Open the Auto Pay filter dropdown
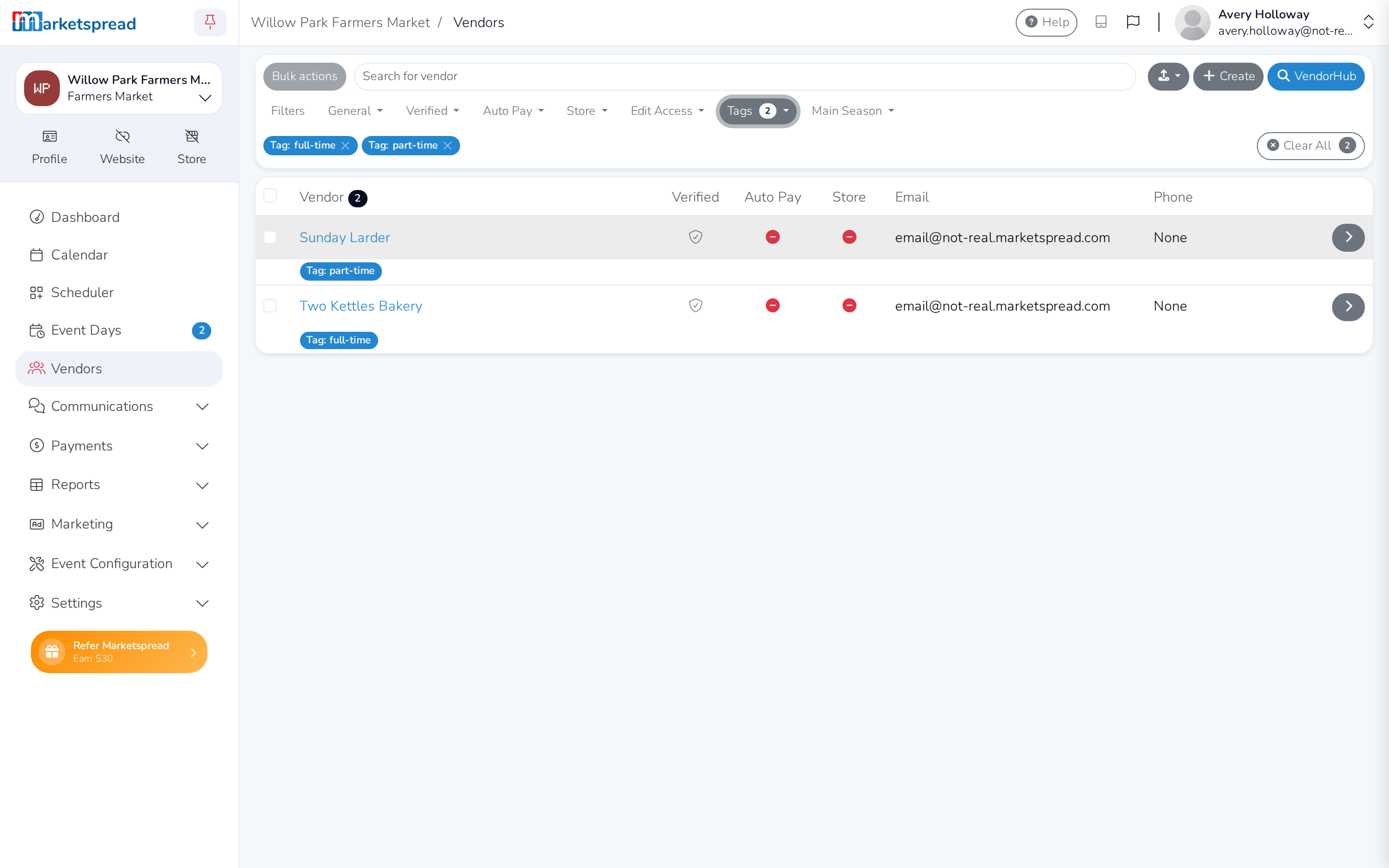Screen dimensions: 1389x868 point(513,111)
